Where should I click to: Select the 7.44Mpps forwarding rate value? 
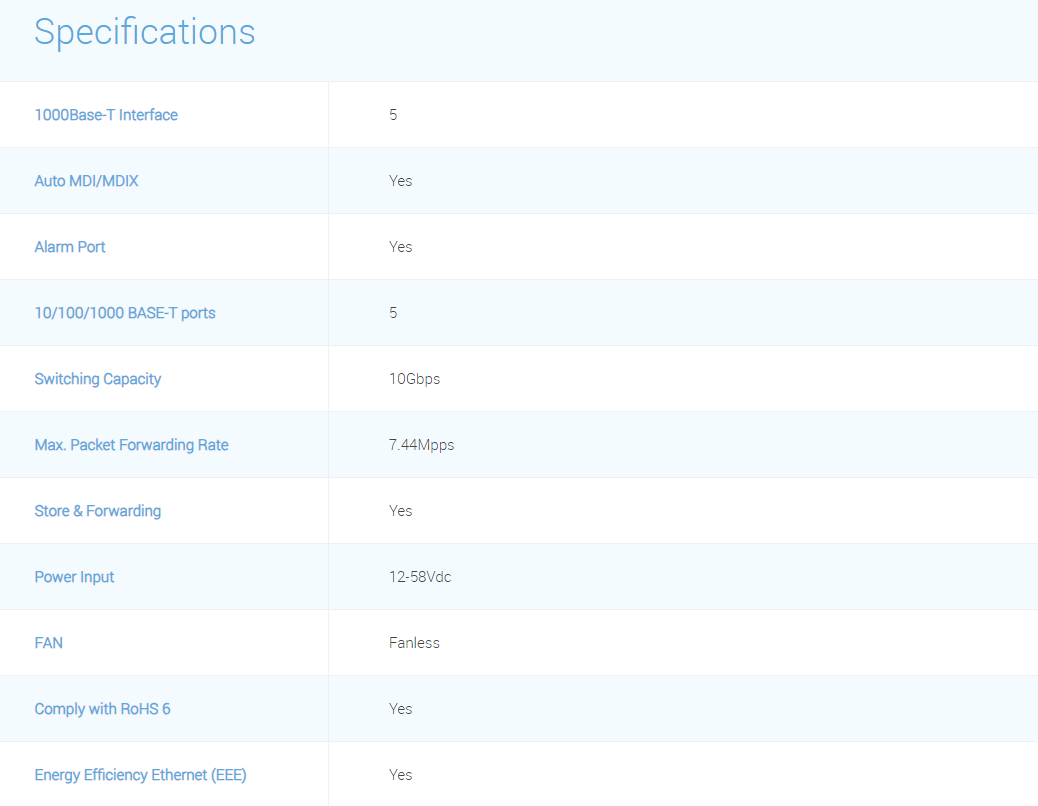click(421, 445)
